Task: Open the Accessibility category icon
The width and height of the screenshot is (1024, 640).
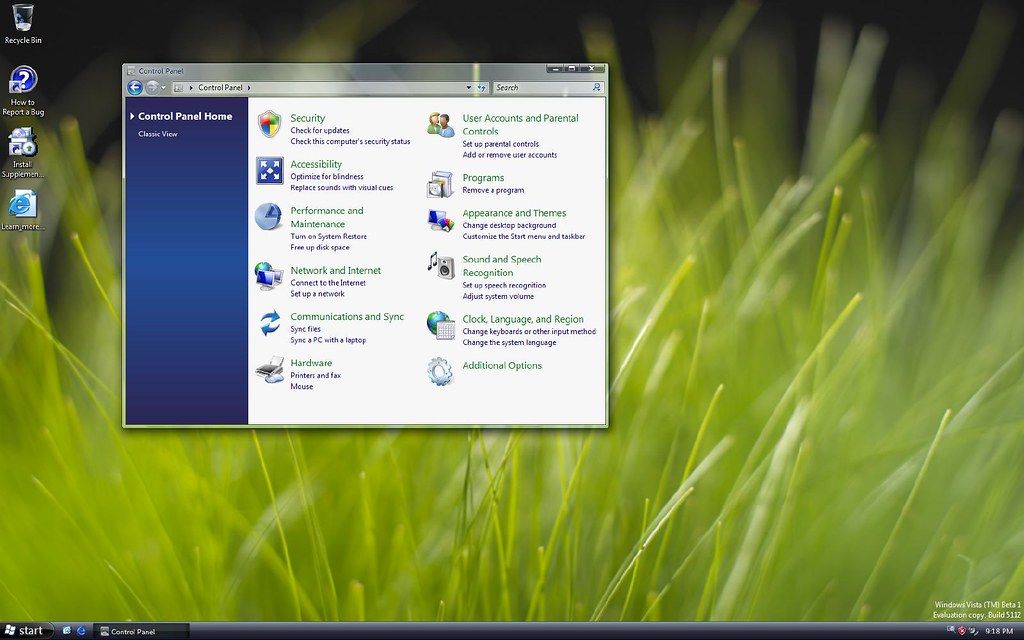Action: (x=269, y=170)
